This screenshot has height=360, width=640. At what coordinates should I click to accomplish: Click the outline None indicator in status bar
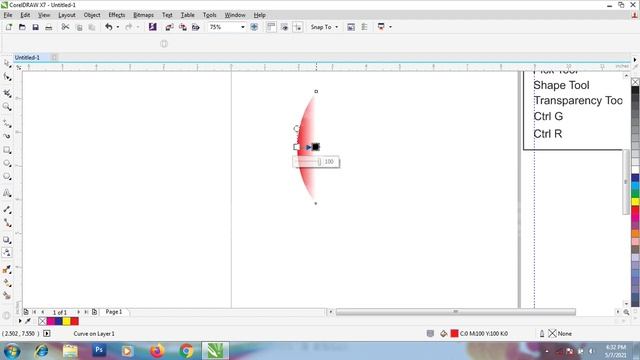[560, 333]
